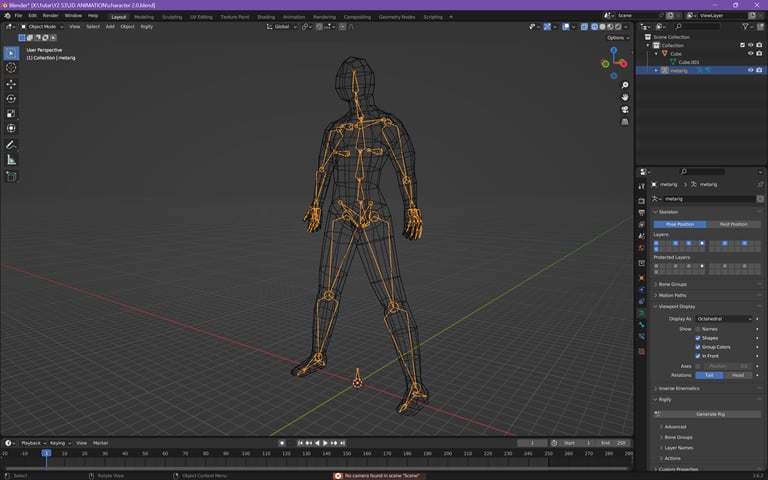
Task: Disable the In Front checkbox
Action: (698, 356)
